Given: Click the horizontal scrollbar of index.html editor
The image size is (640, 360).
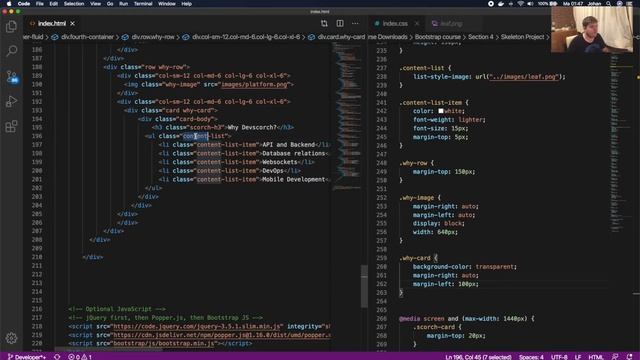Looking at the screenshot, I should click(x=108, y=350).
